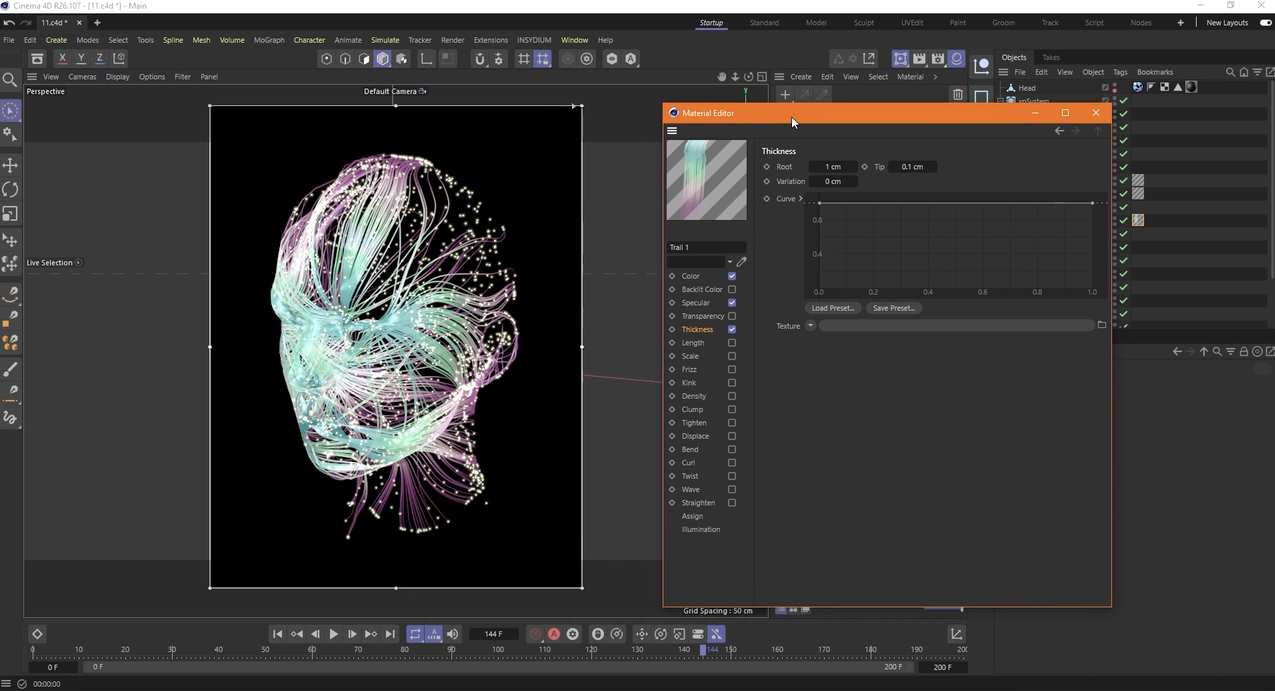Enable the Transparency channel checkbox
This screenshot has height=691, width=1275.
click(x=732, y=316)
